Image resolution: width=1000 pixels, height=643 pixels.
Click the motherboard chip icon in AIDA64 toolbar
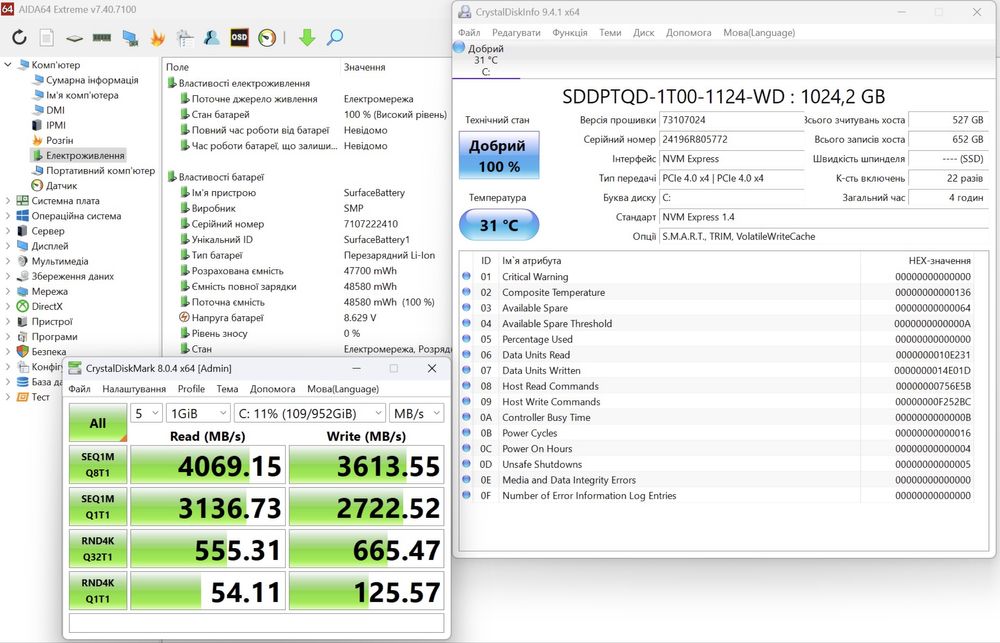coord(75,38)
